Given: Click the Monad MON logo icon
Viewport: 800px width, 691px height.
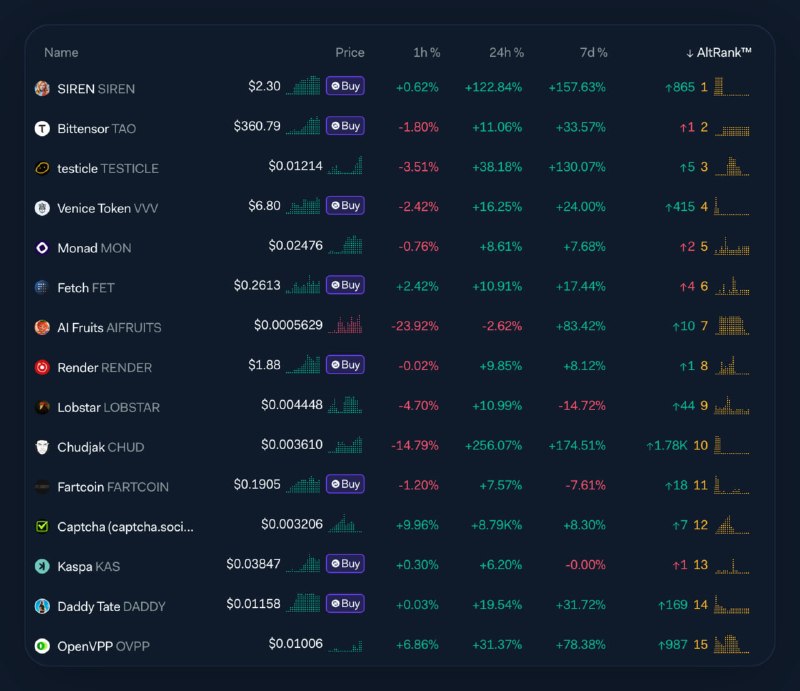Looking at the screenshot, I should pos(42,248).
